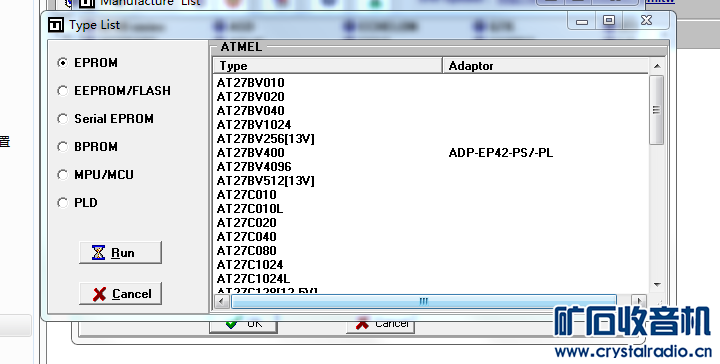The width and height of the screenshot is (720, 364).
Task: Click the horizontal scrollbar left arrow
Action: pos(222,302)
